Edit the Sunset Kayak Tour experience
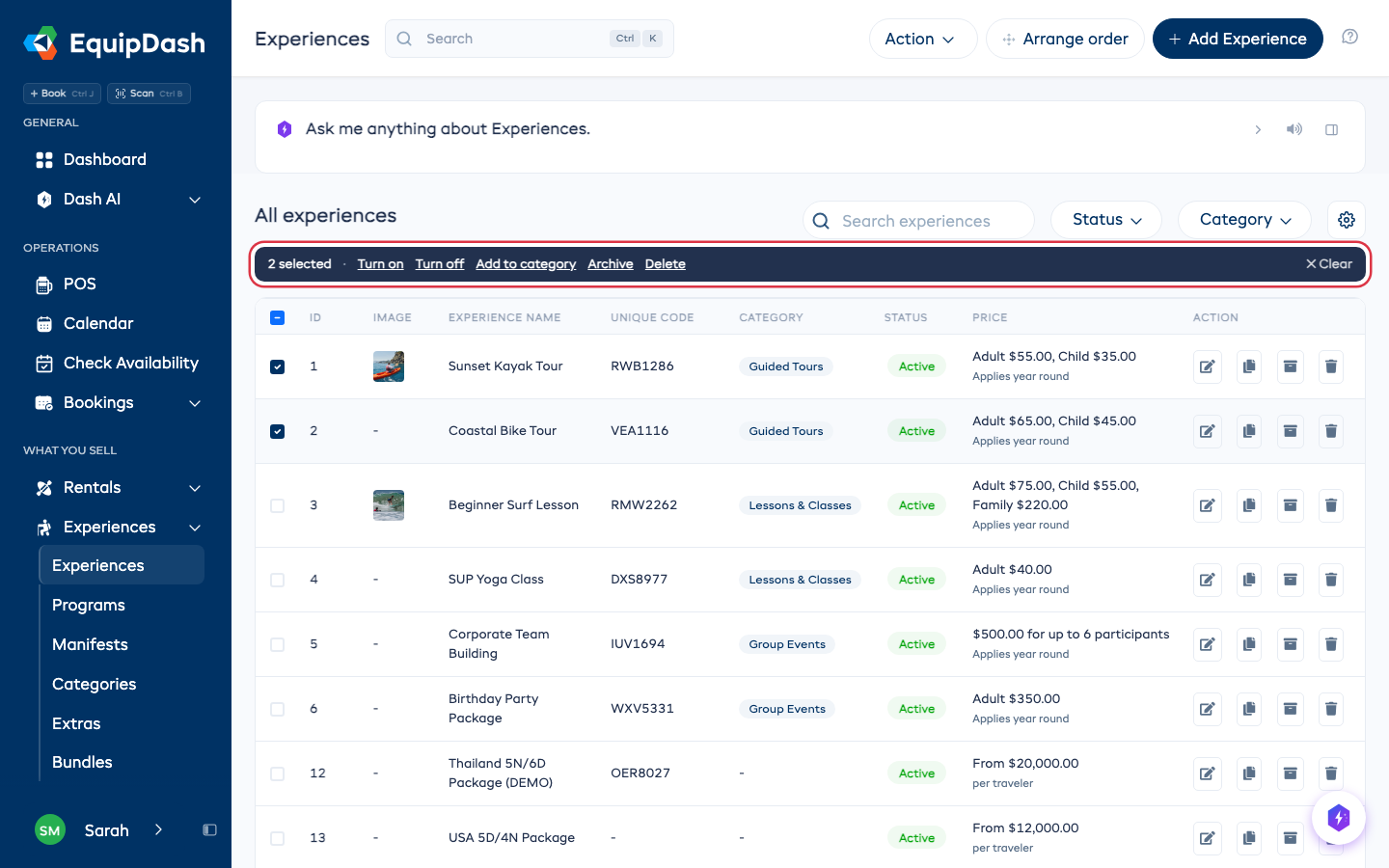The image size is (1389, 868). [x=1208, y=366]
